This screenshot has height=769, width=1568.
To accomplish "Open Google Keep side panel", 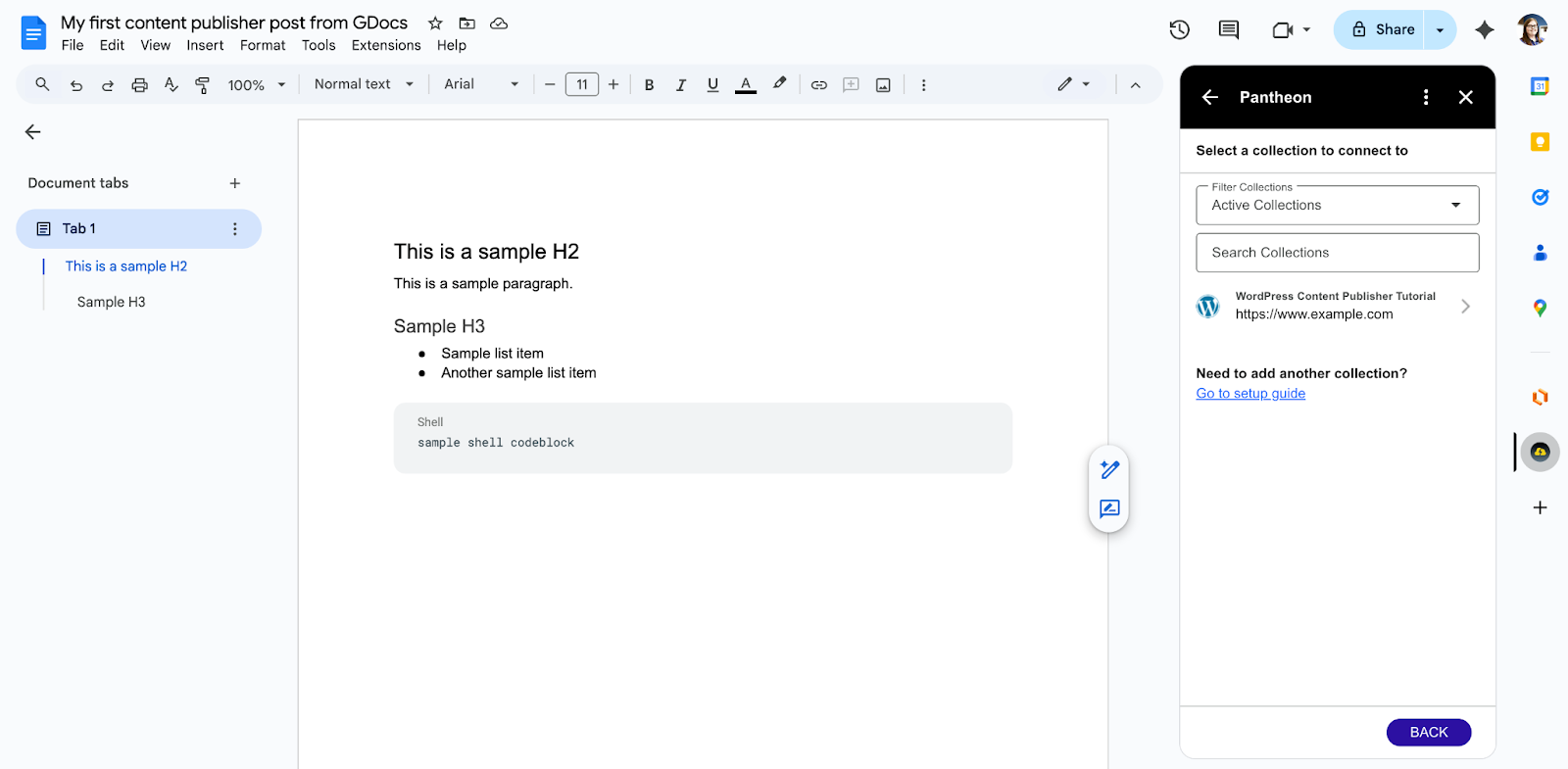I will (x=1540, y=142).
